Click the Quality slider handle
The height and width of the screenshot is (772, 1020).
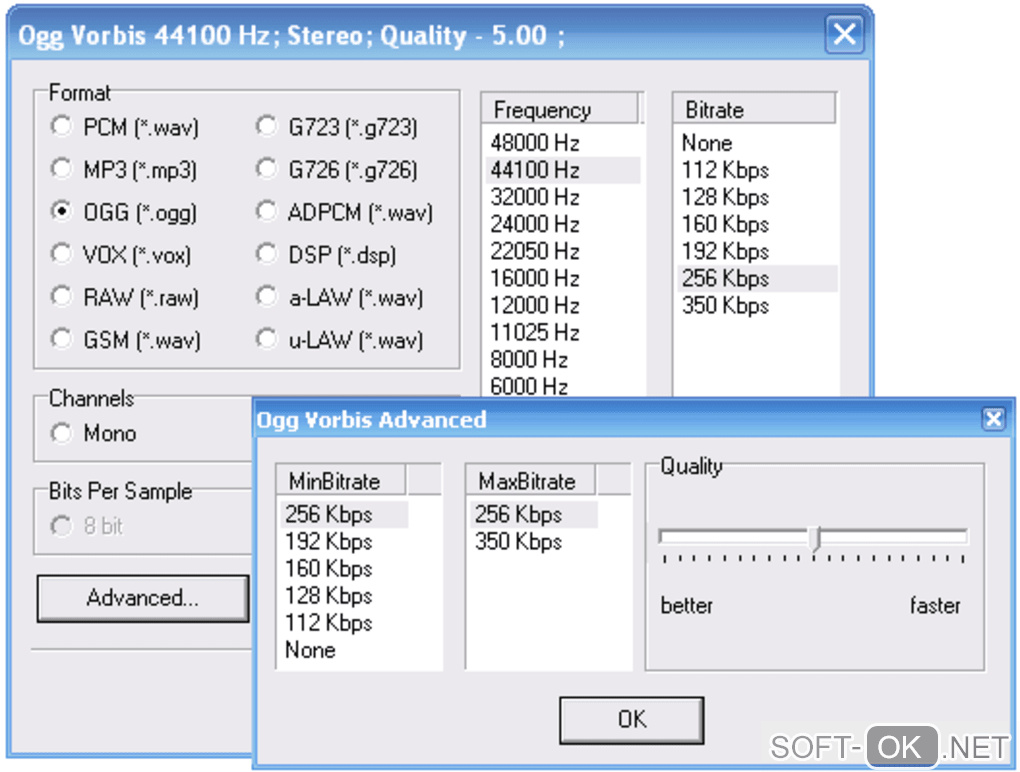816,539
